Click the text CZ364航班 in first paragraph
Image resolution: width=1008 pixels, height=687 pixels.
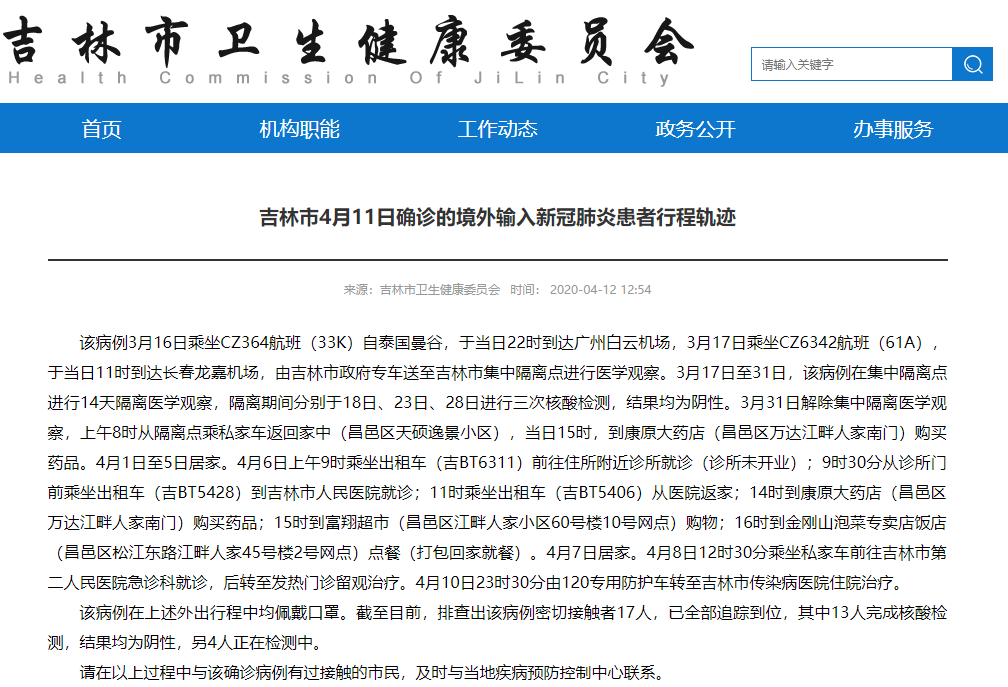(261, 343)
